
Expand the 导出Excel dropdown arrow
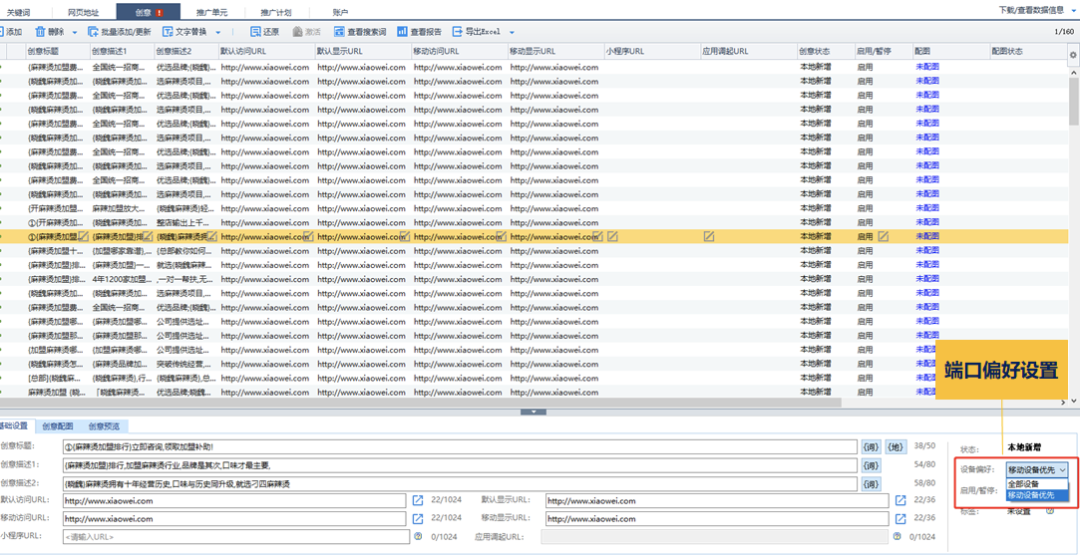[x=512, y=32]
